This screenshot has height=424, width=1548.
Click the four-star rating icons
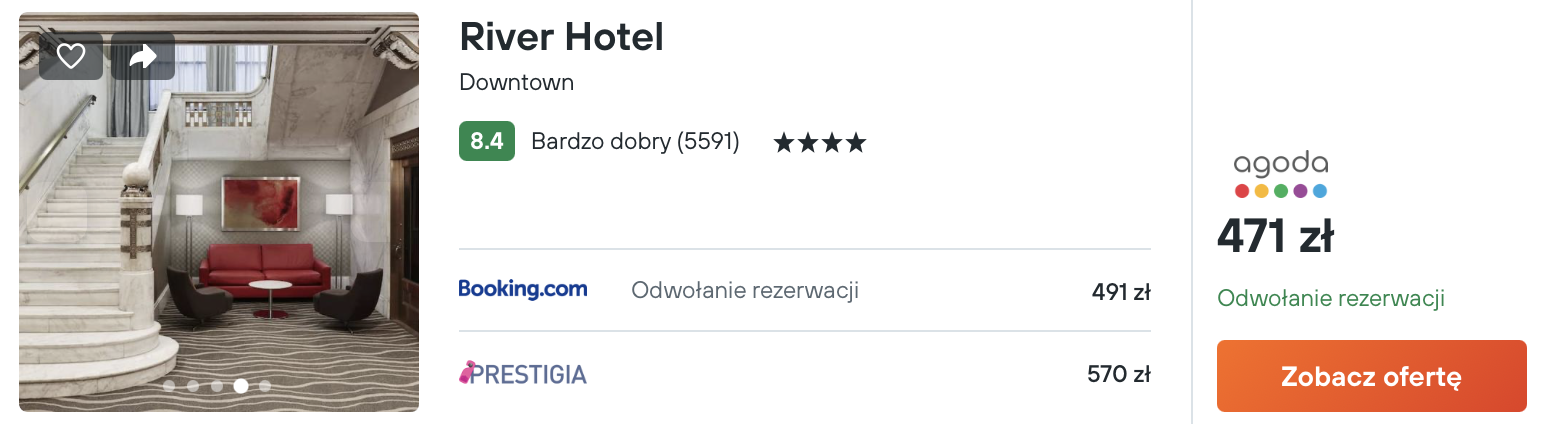pos(819,143)
